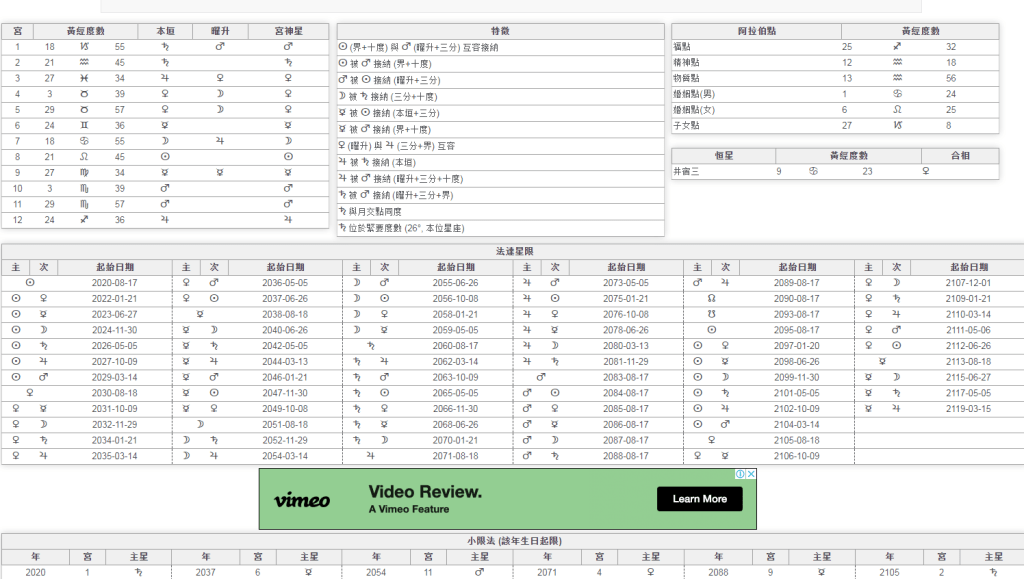Click the Jupiter symbol in house 7 曜升 column
The width and height of the screenshot is (1024, 579).
click(219, 141)
